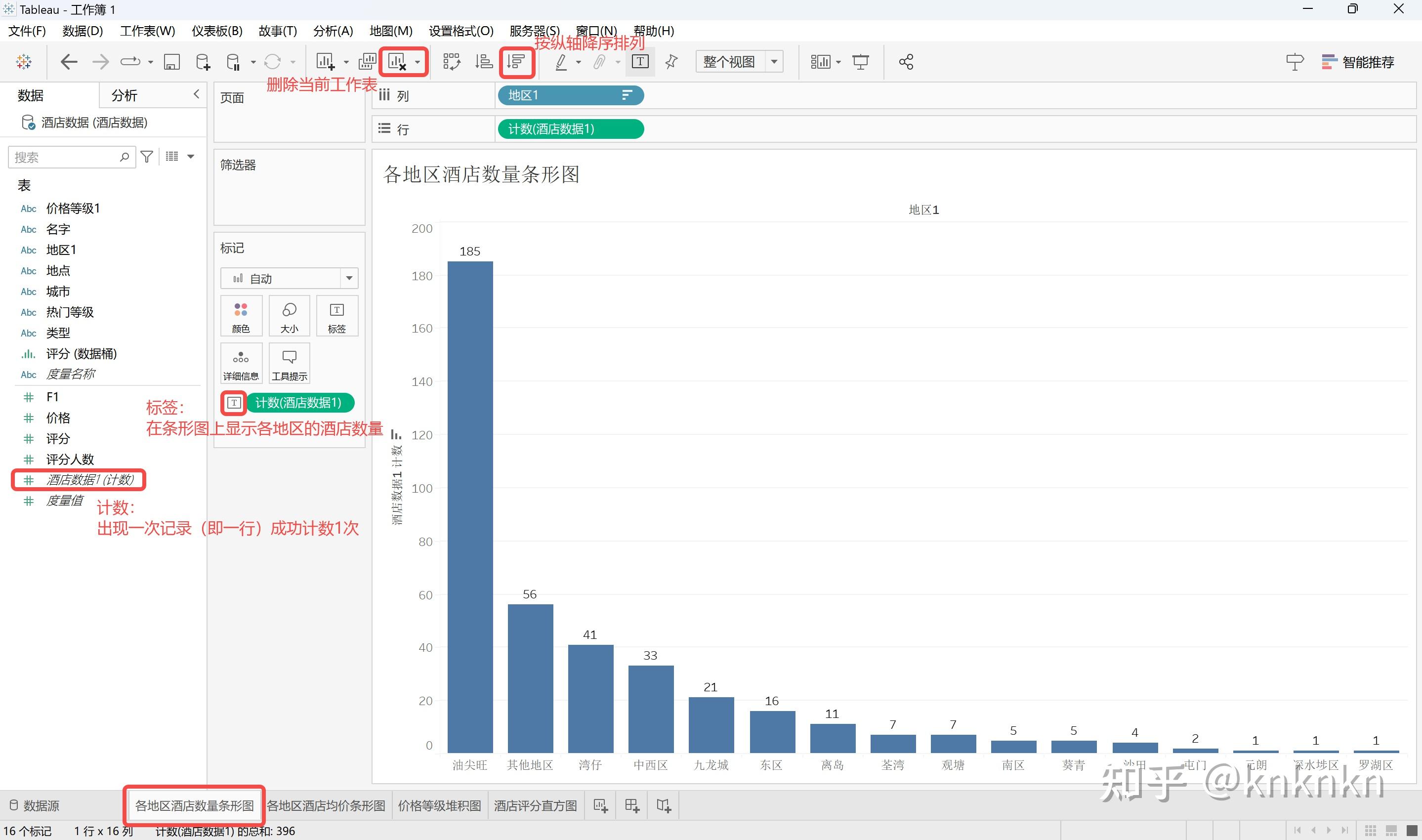Open the show/hide cards dropdown arrow
Image resolution: width=1422 pixels, height=840 pixels.
[x=838, y=62]
